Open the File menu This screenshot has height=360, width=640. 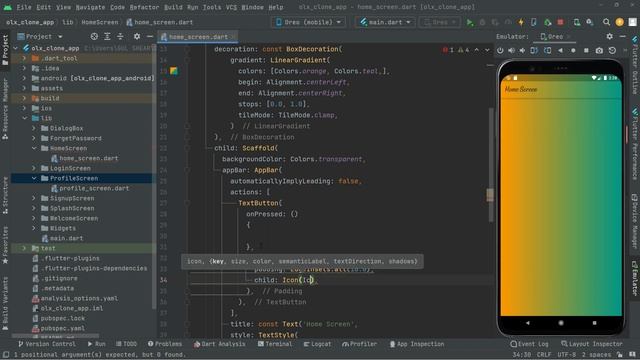(24, 7)
